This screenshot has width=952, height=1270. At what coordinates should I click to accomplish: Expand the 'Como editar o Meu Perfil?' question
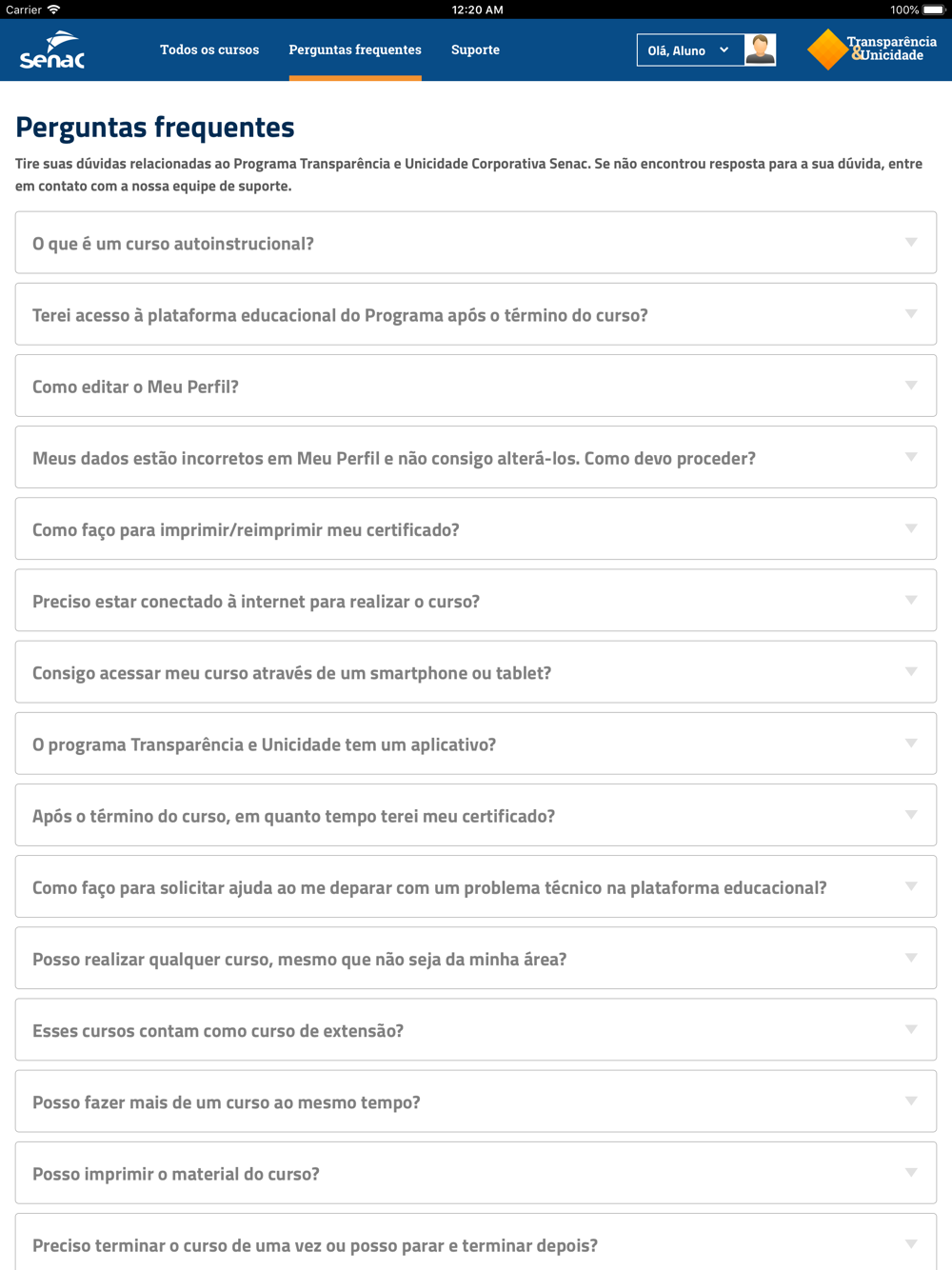(135, 387)
